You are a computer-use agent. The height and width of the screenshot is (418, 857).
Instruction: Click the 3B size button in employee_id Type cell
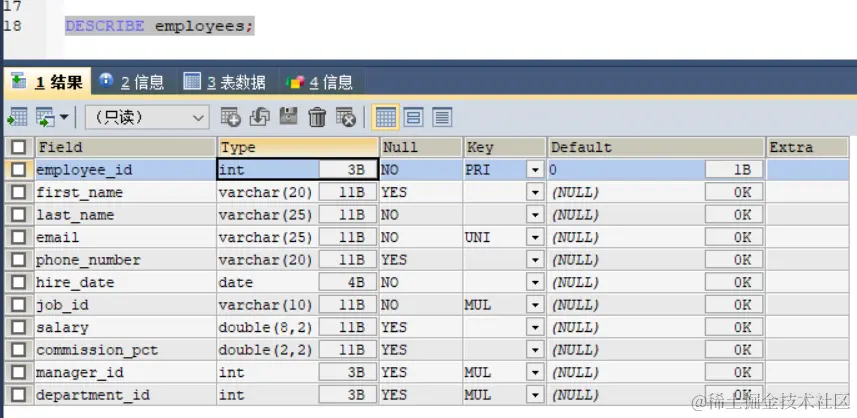pyautogui.click(x=348, y=170)
